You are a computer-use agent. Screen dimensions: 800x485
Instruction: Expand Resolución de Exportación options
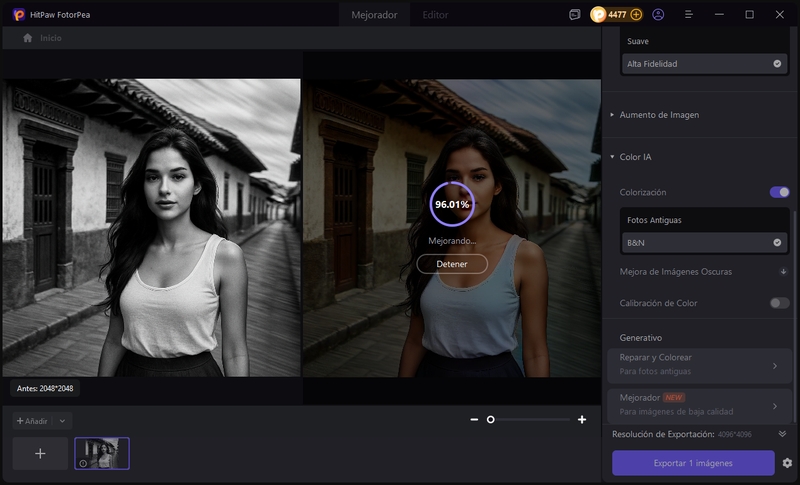[782, 434]
